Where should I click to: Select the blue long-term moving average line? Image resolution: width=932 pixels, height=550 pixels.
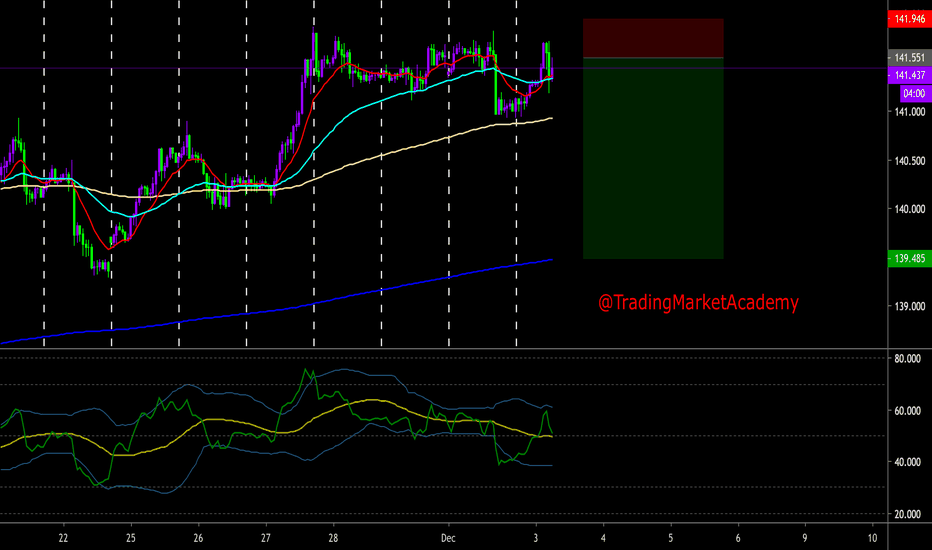coord(276,309)
